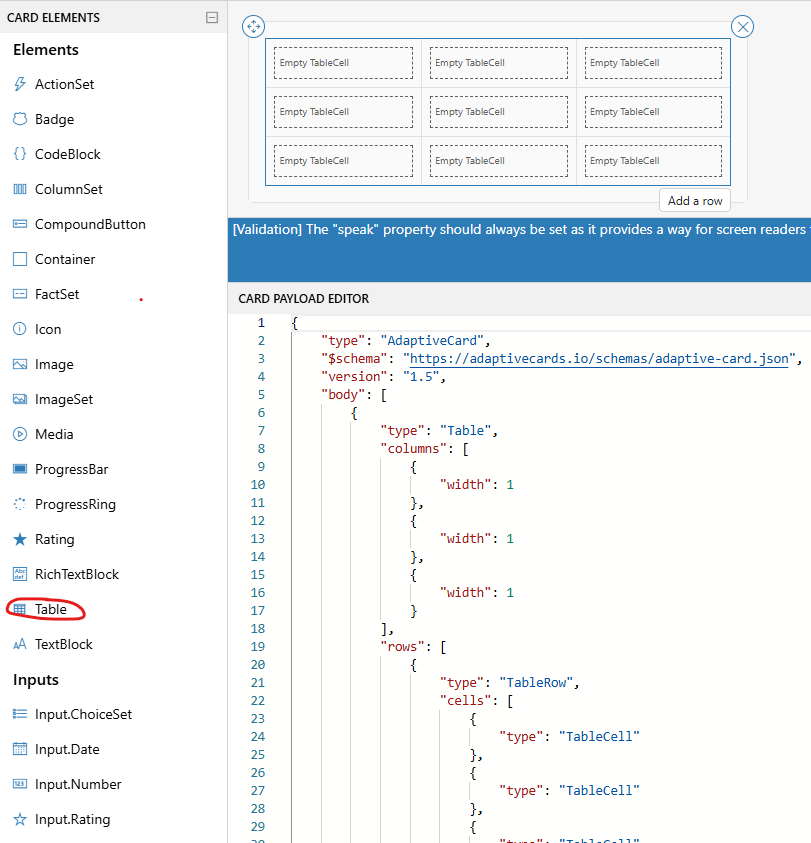Select the Media play icon
This screenshot has width=811, height=843.
tap(20, 434)
